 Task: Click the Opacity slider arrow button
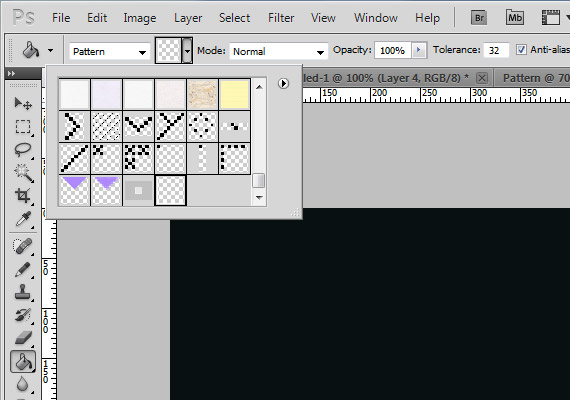click(x=418, y=50)
